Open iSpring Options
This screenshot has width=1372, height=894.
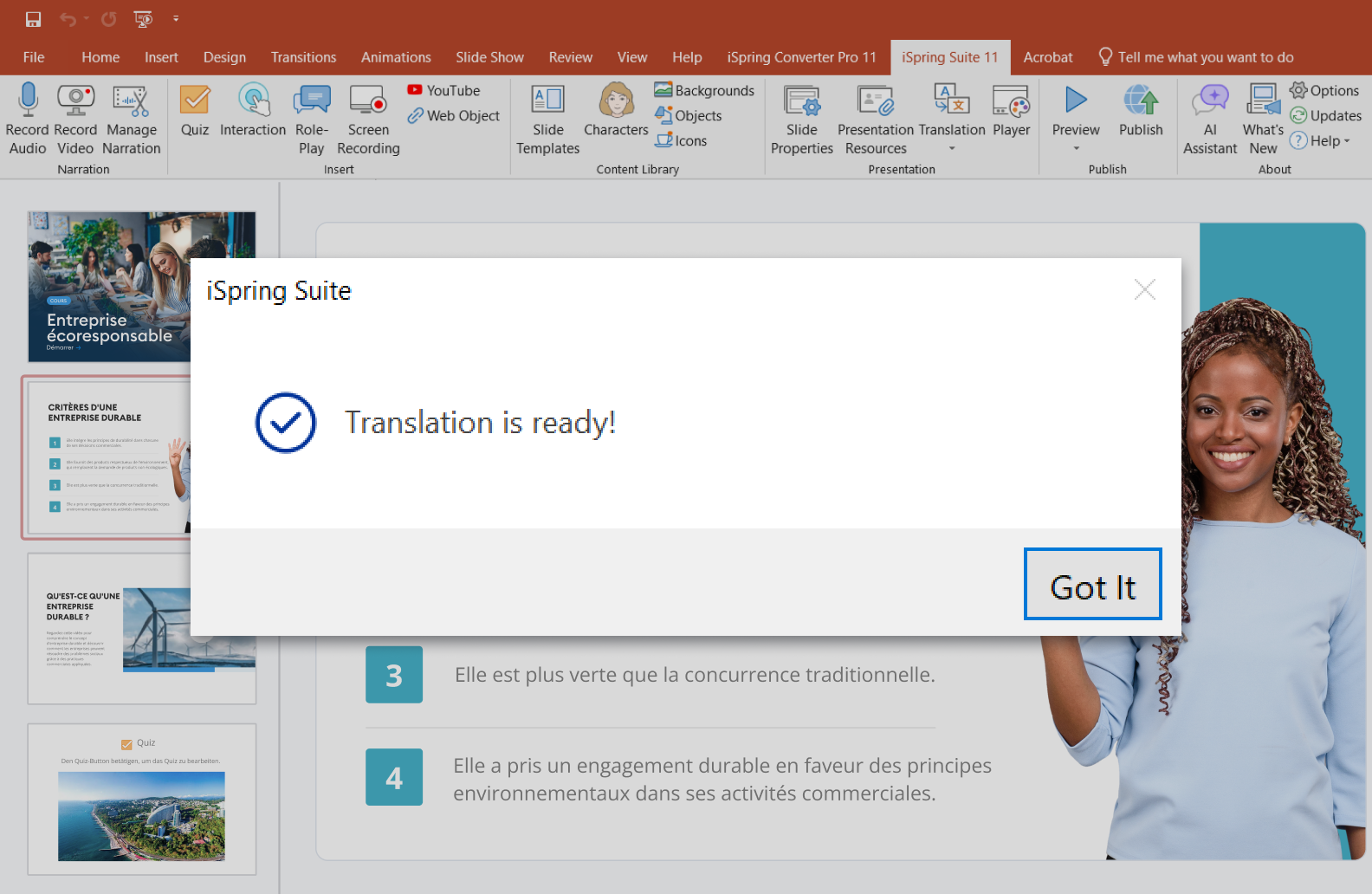(x=1324, y=90)
